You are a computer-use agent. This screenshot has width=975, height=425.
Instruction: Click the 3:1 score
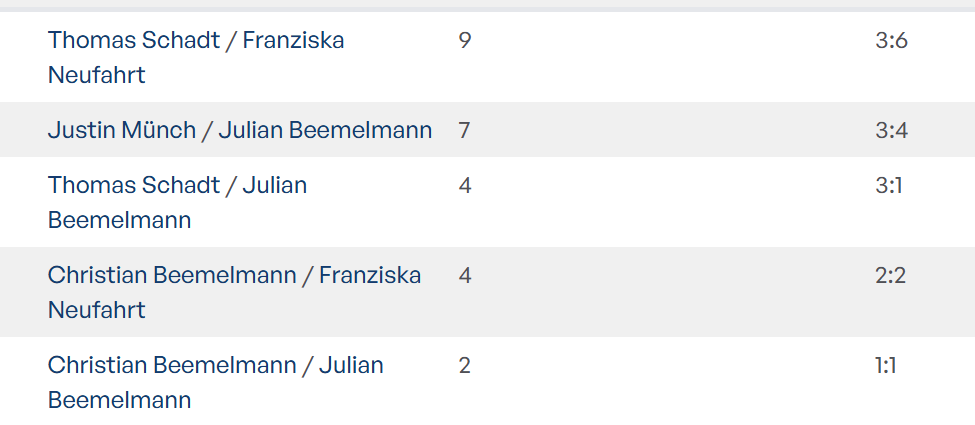(x=888, y=185)
